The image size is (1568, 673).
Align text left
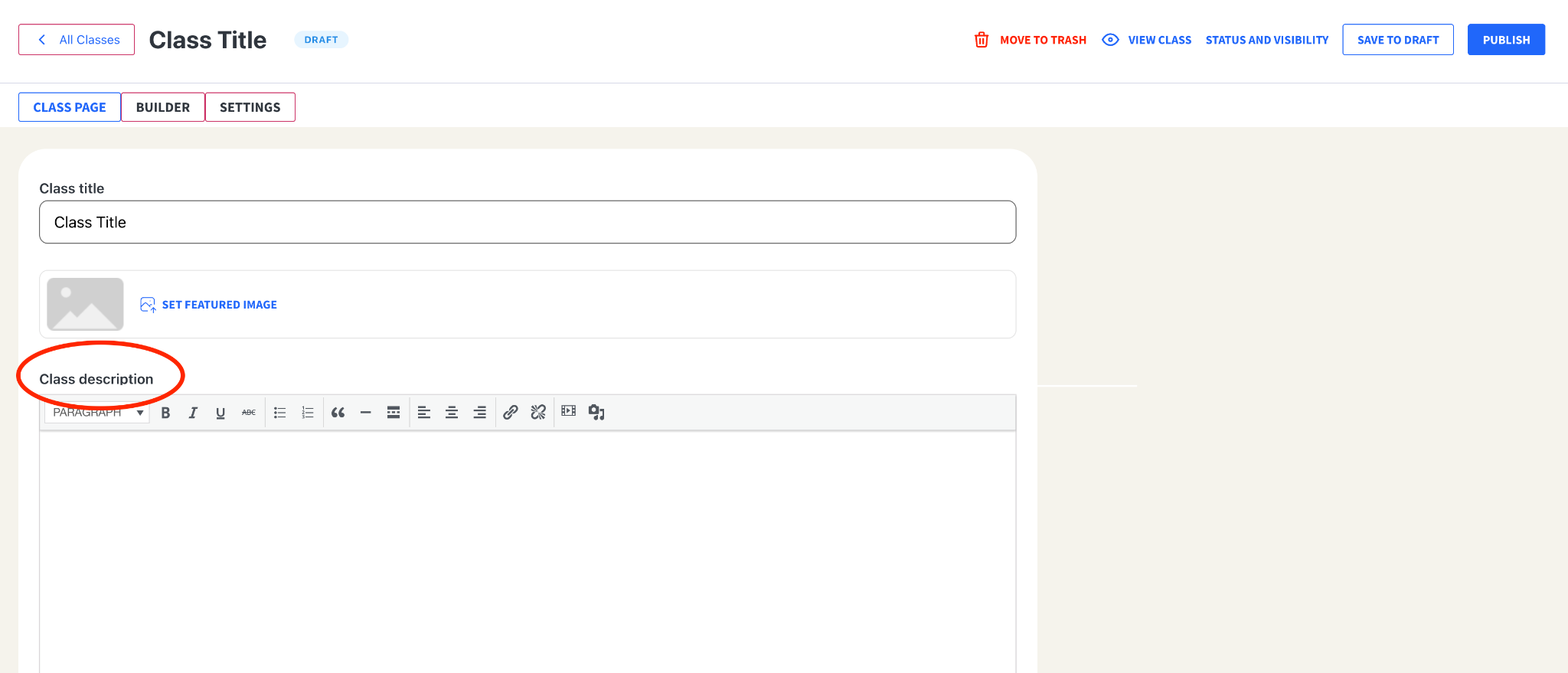pyautogui.click(x=424, y=413)
